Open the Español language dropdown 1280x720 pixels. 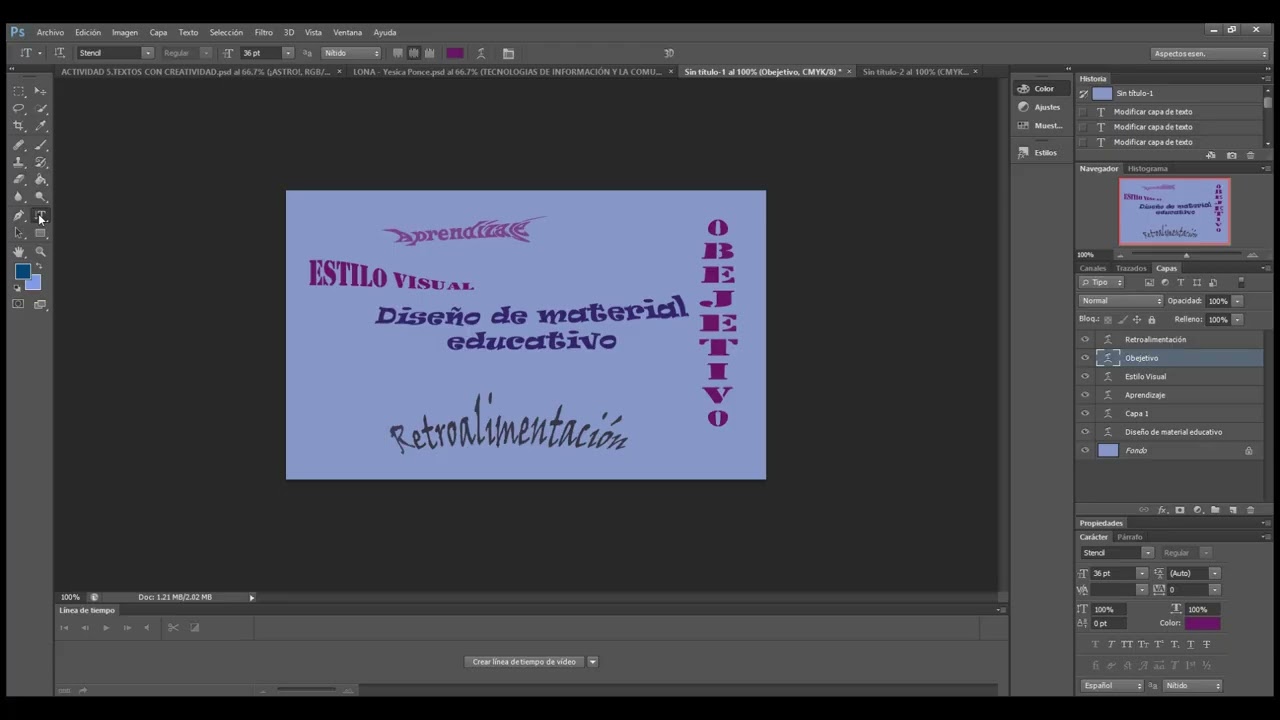(x=1111, y=685)
